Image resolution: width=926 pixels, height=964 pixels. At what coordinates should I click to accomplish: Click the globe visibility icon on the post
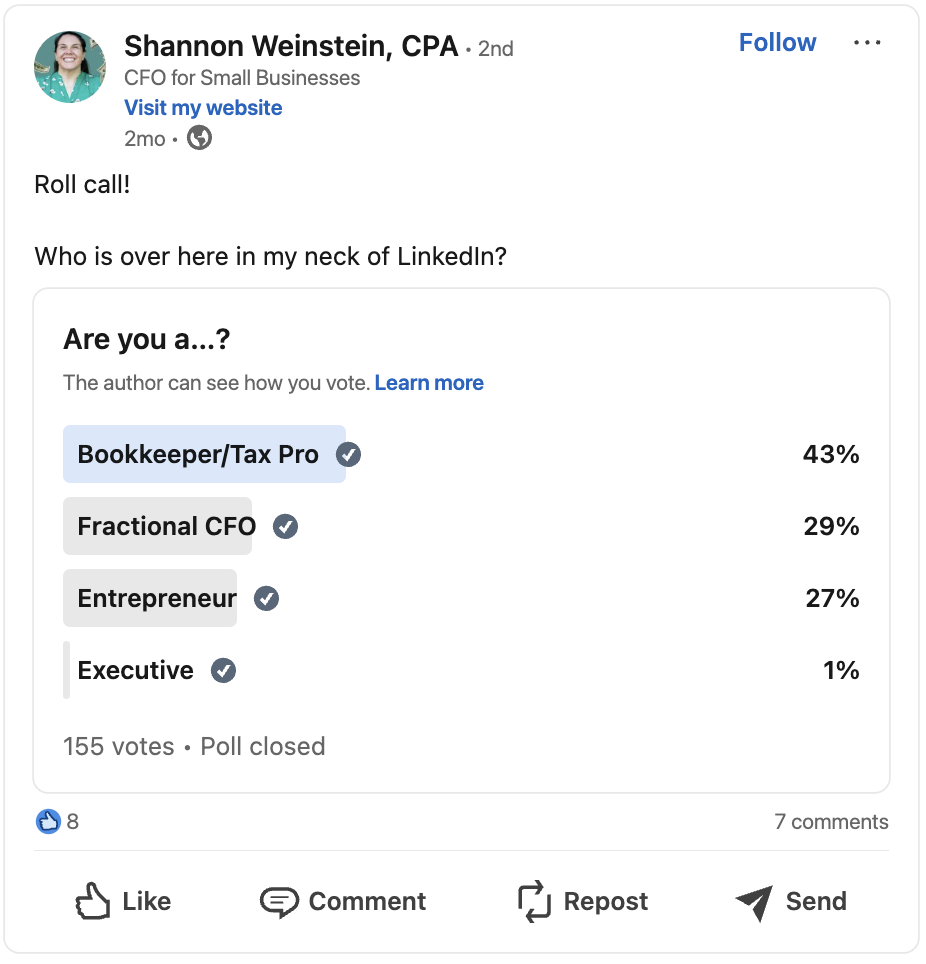coord(199,139)
